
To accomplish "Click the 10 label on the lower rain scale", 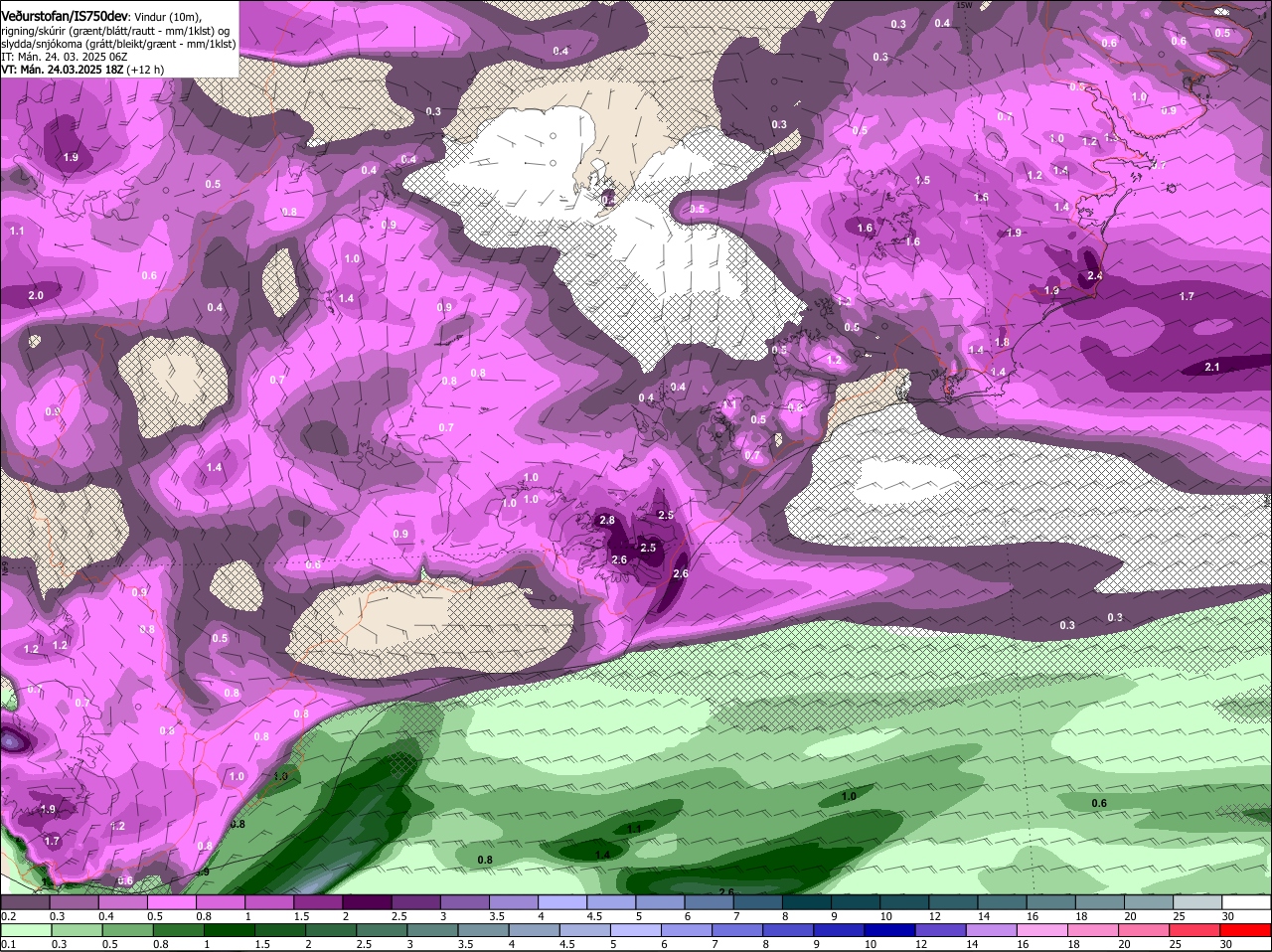I will (871, 944).
